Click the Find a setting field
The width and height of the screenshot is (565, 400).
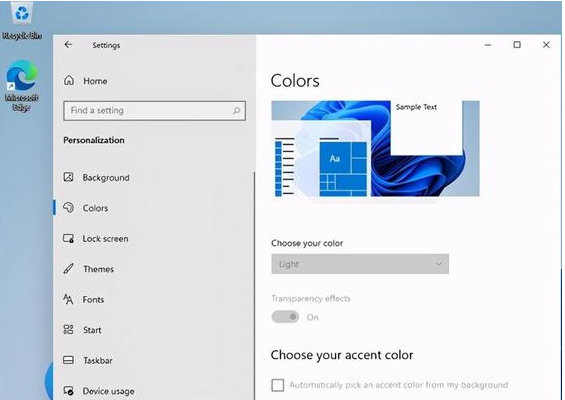click(154, 110)
